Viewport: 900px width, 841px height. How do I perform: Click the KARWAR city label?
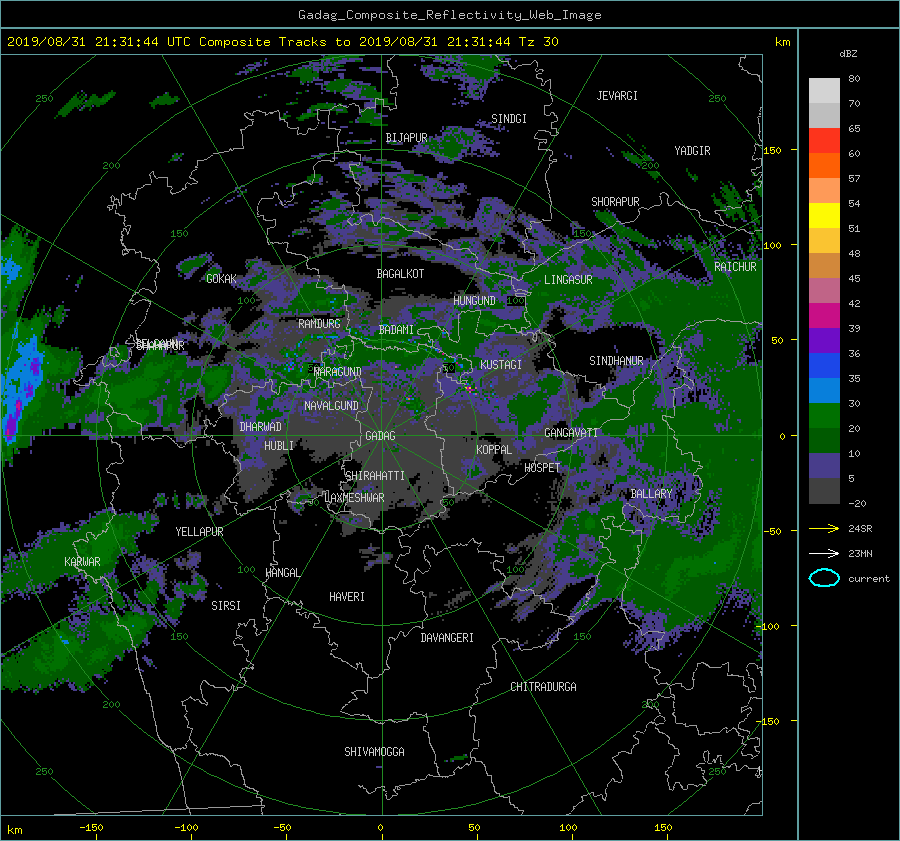[82, 562]
